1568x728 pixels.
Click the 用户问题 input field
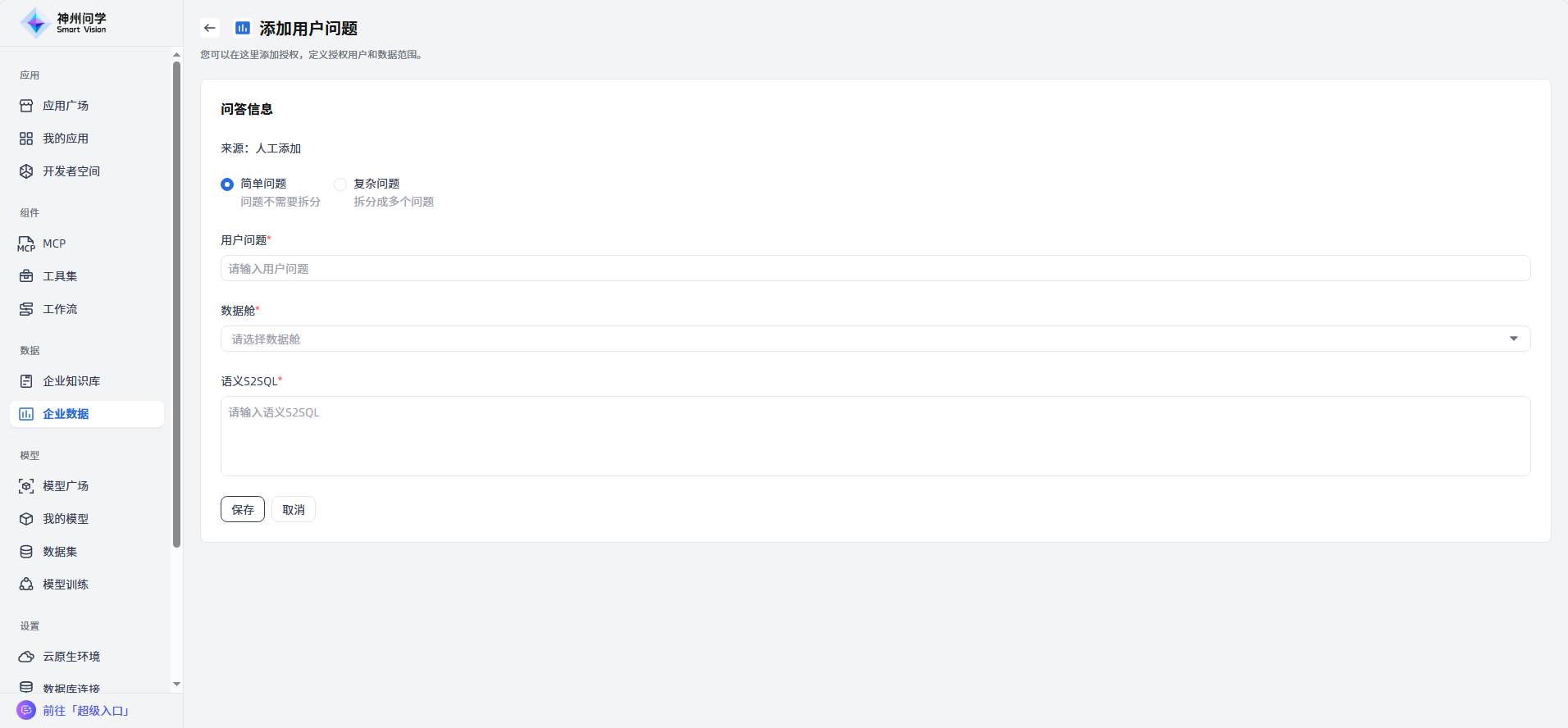tap(875, 268)
